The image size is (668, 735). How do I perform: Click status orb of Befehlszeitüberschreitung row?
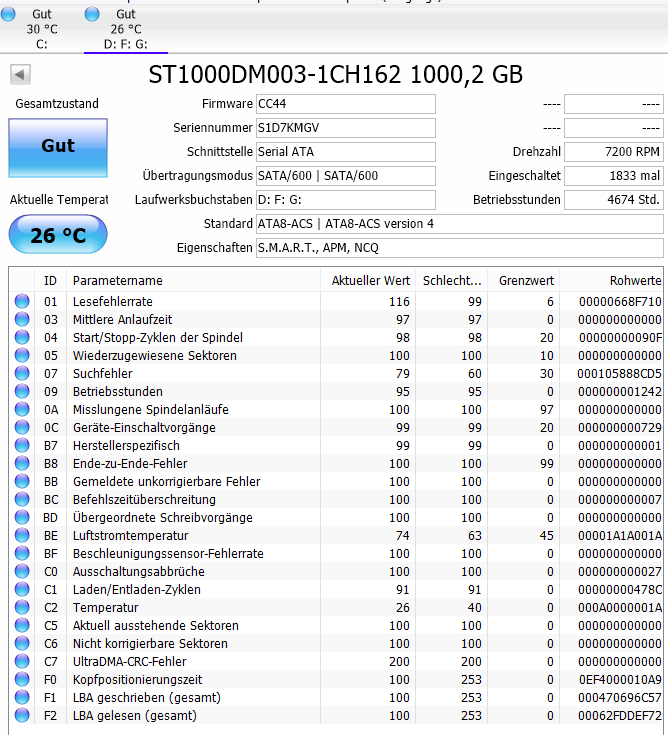pos(22,499)
